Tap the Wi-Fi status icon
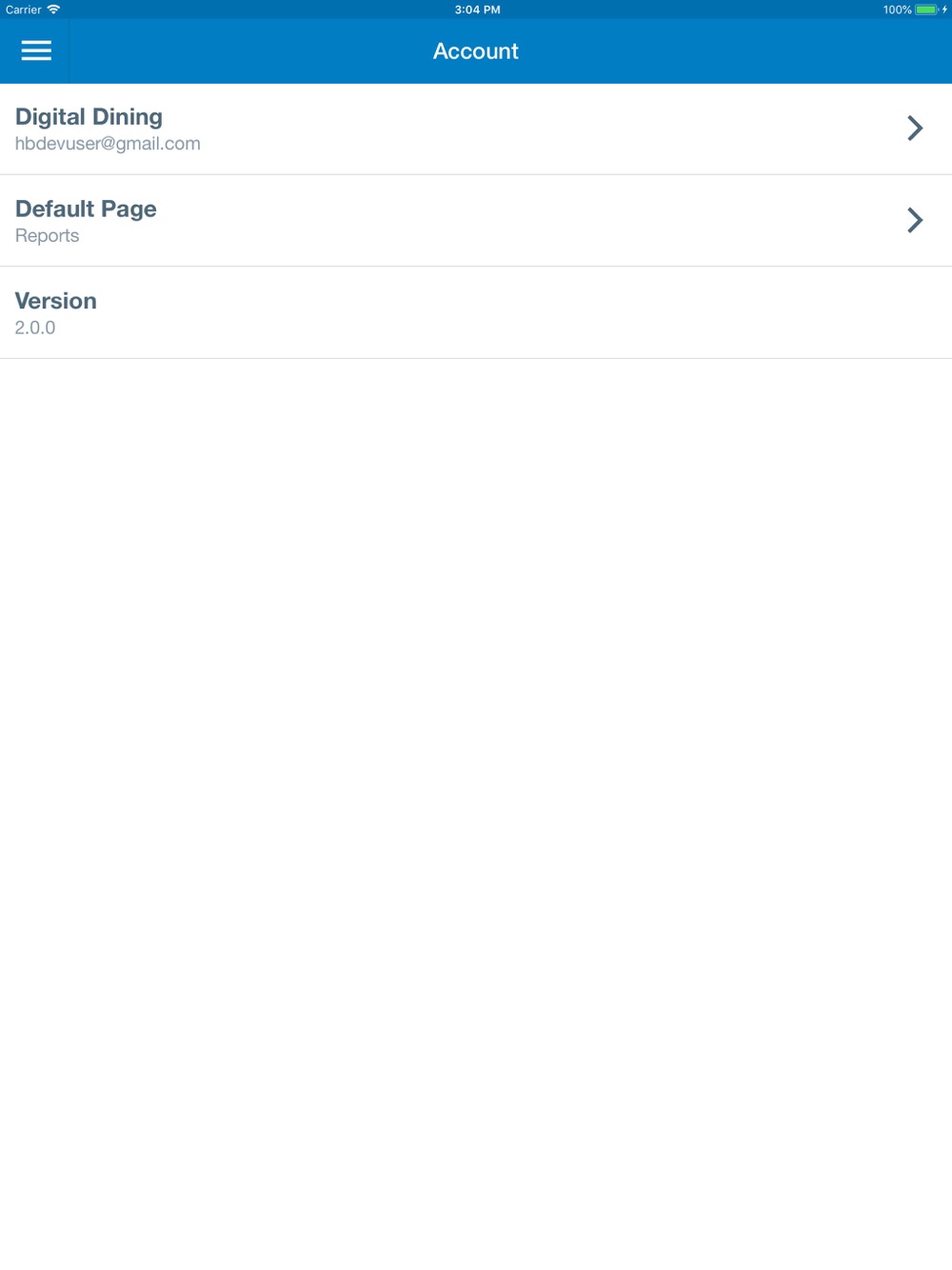 53,10
